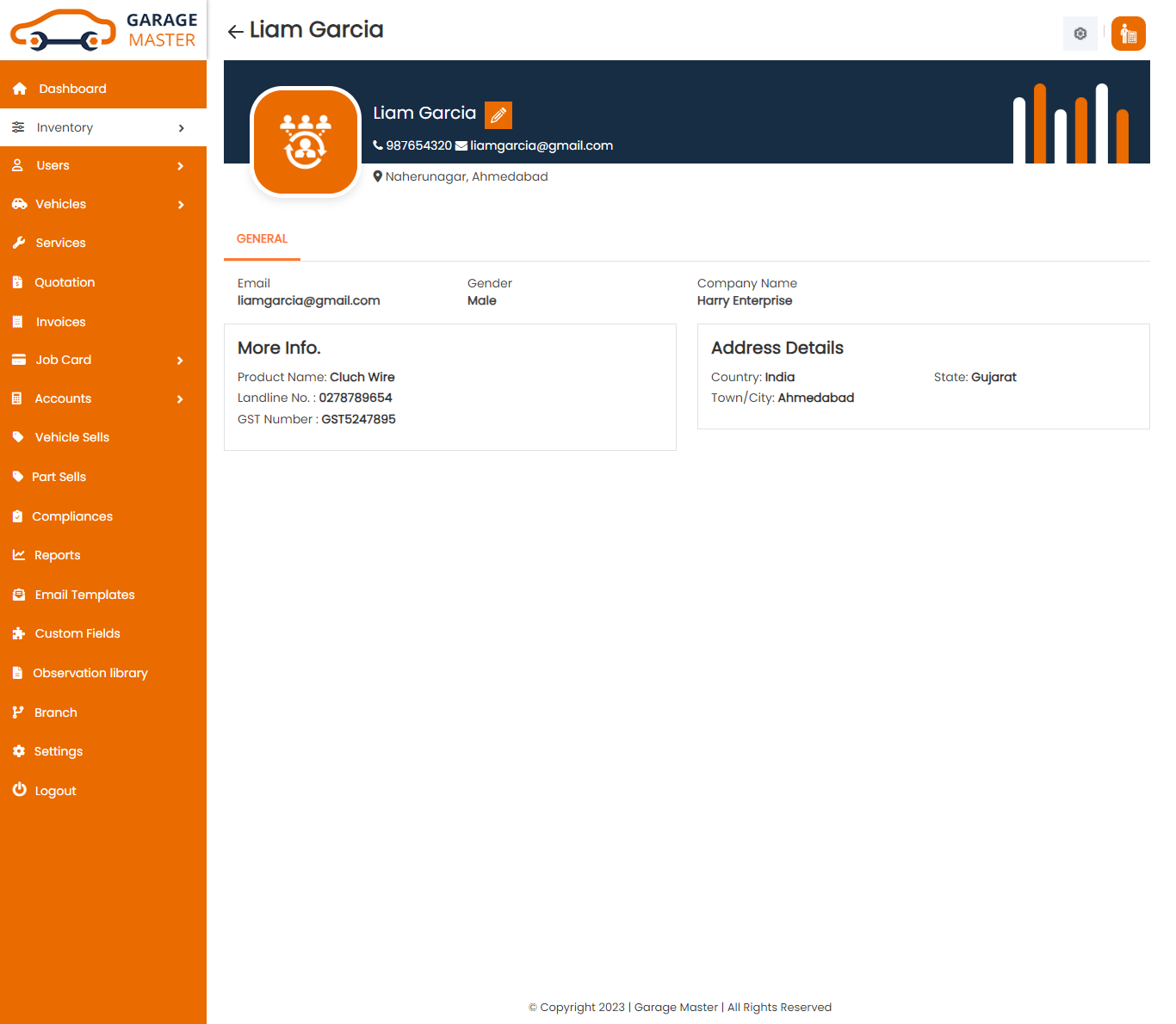Click the back arrow next to page title
1176x1024 pixels.
tap(235, 32)
